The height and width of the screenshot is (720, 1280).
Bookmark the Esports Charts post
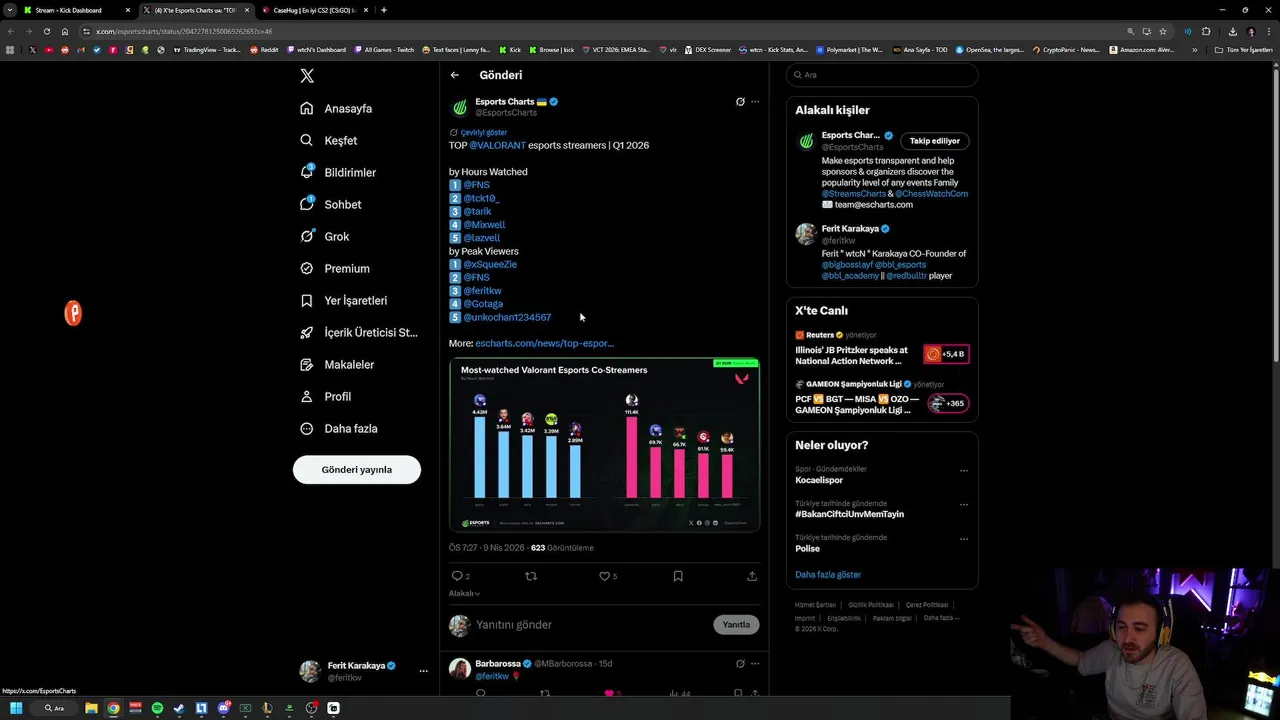pyautogui.click(x=678, y=576)
